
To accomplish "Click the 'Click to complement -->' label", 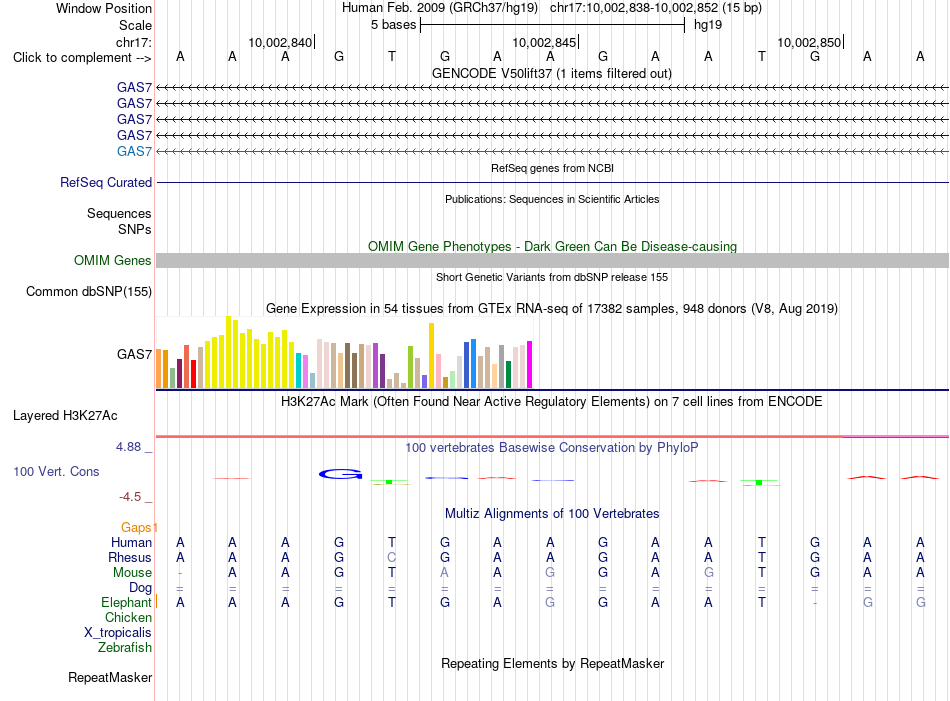I will [82, 58].
